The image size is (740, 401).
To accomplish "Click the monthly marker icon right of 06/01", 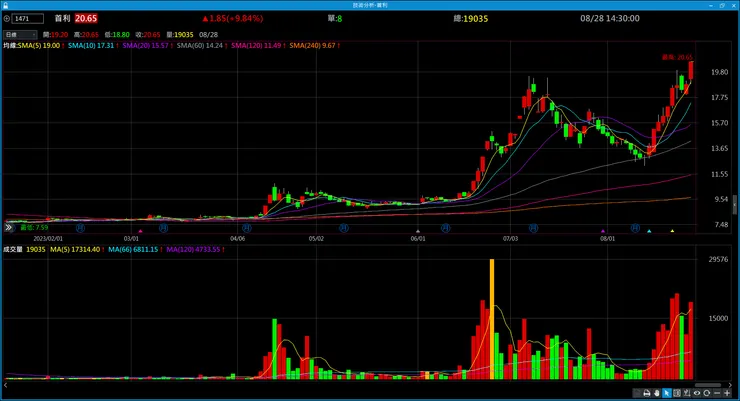I will point(446,228).
